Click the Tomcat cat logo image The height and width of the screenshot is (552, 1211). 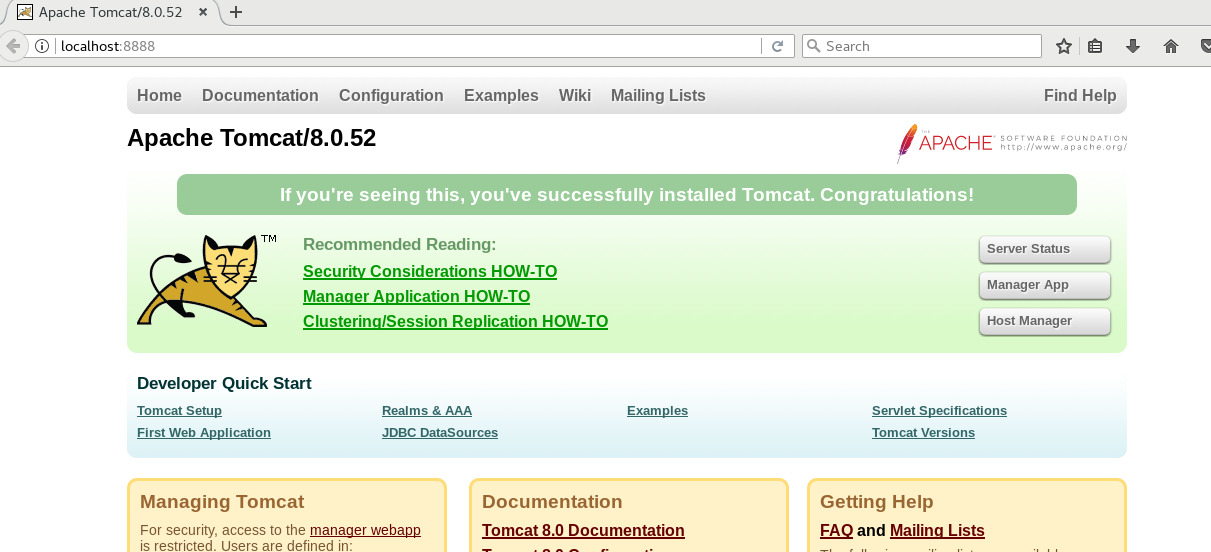(207, 281)
